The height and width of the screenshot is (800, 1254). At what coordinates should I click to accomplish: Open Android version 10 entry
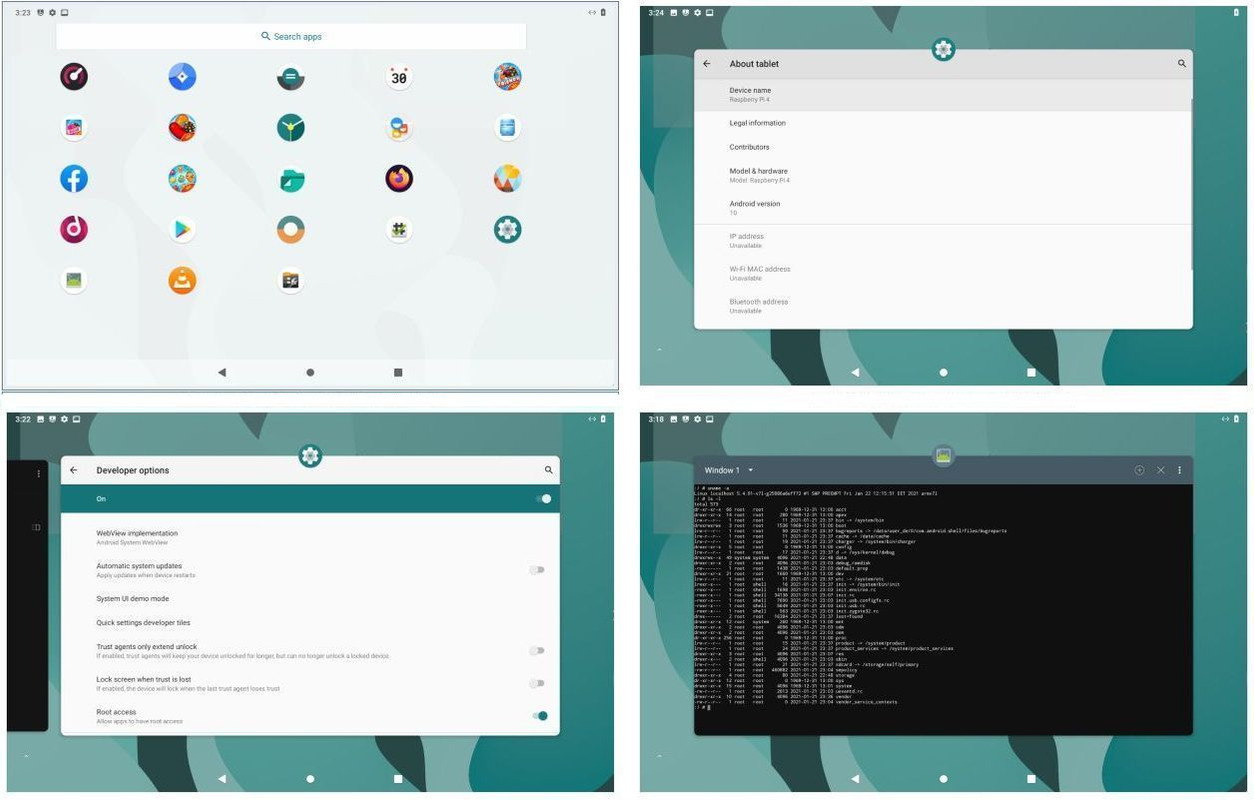tap(943, 207)
